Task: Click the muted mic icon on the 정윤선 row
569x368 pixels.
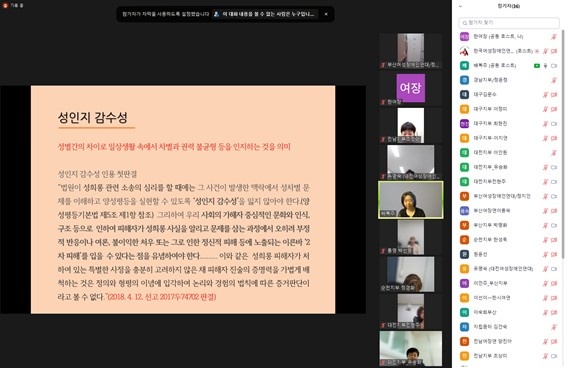Action: (545, 254)
